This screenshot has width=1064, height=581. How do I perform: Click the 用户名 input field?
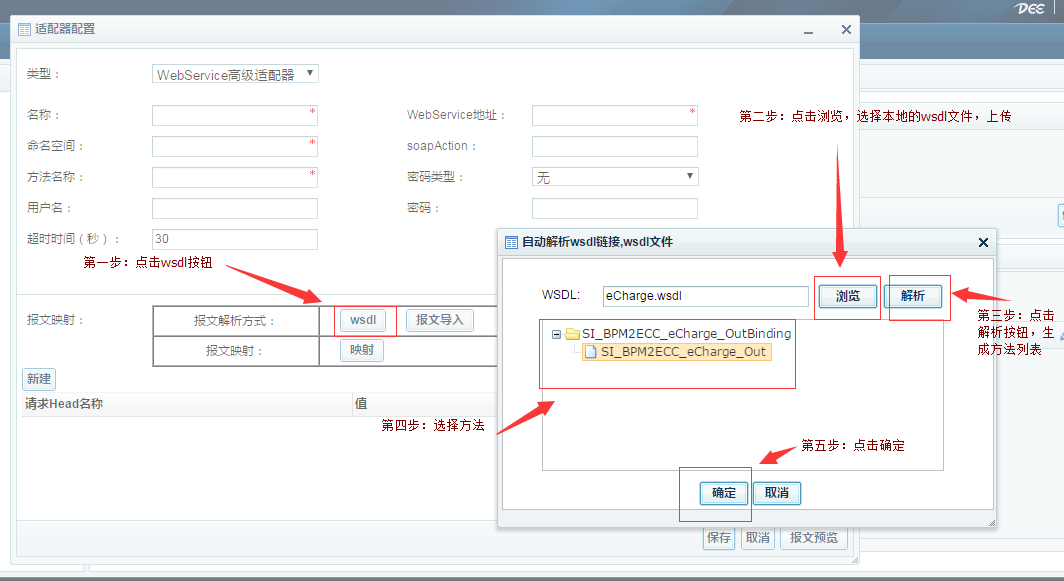pyautogui.click(x=235, y=208)
